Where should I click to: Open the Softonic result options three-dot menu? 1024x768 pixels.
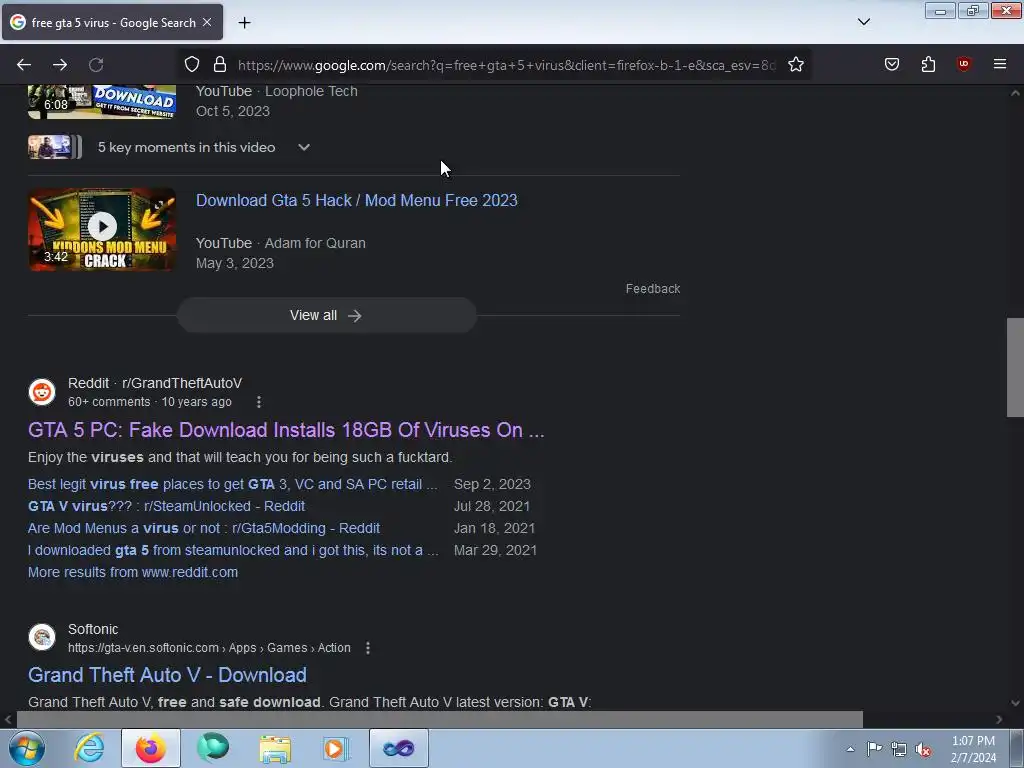tap(368, 648)
